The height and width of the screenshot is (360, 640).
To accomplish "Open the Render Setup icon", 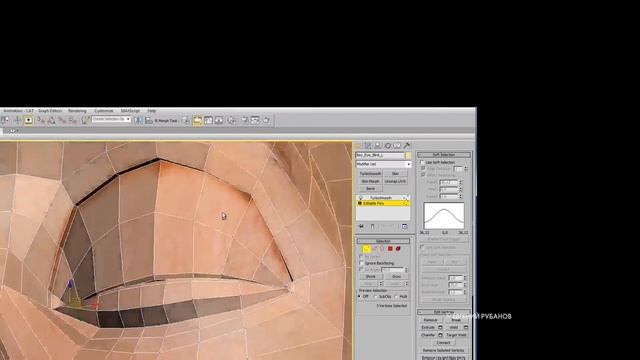I will (244, 120).
